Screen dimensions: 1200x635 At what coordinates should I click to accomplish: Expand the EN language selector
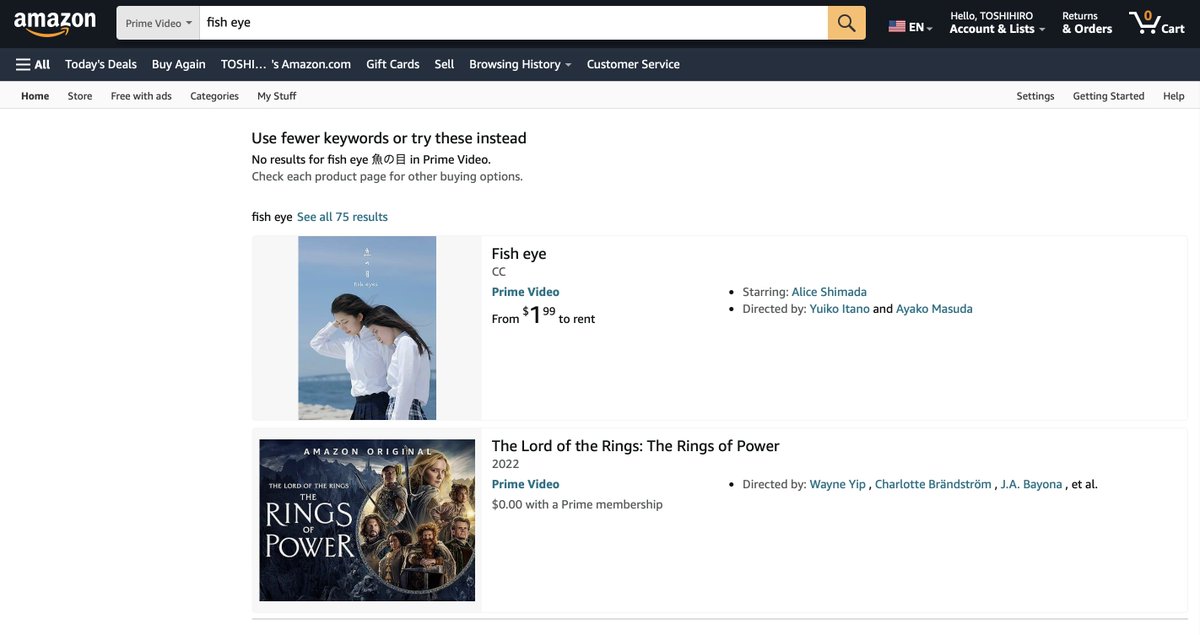(920, 27)
